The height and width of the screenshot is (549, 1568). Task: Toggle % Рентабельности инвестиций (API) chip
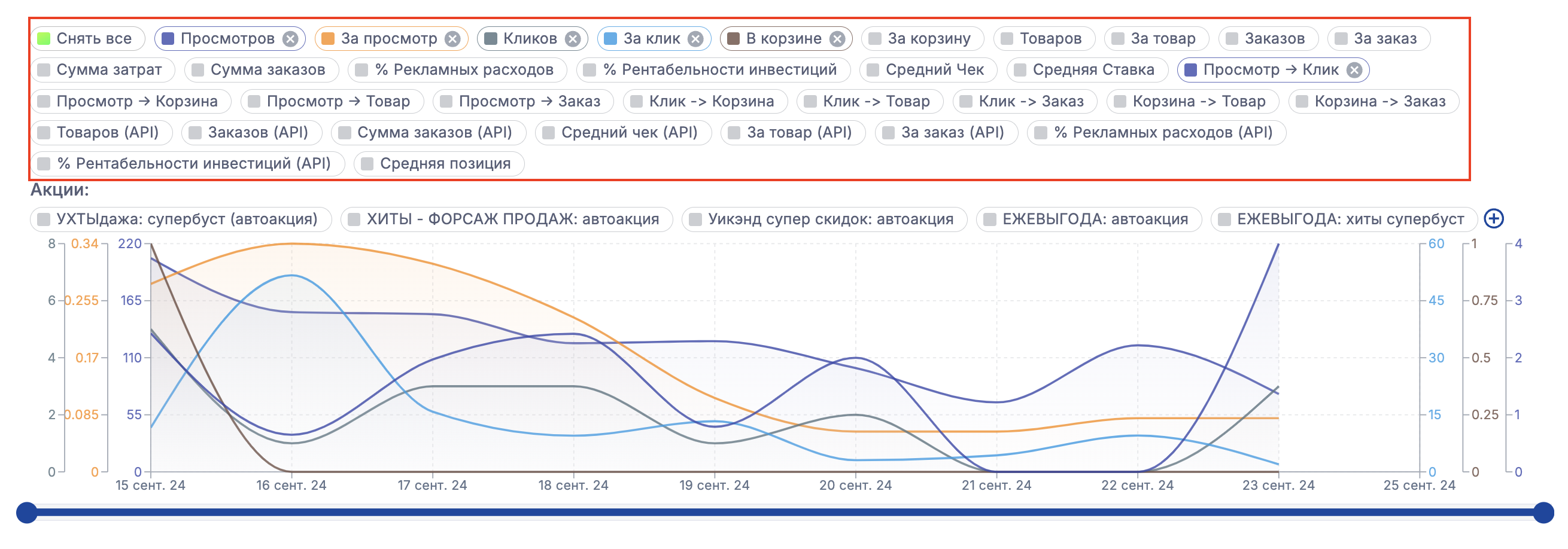[x=187, y=163]
